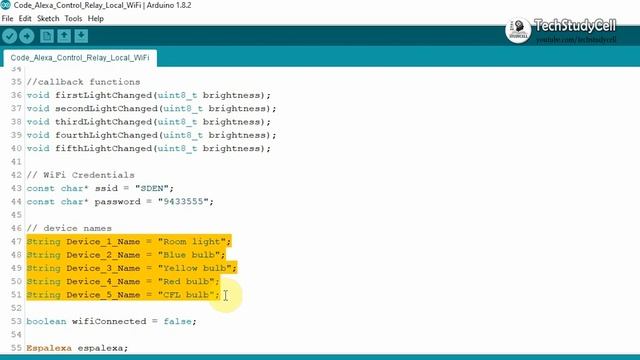Click thirdLightChanged function declaration

pyautogui.click(x=149, y=122)
